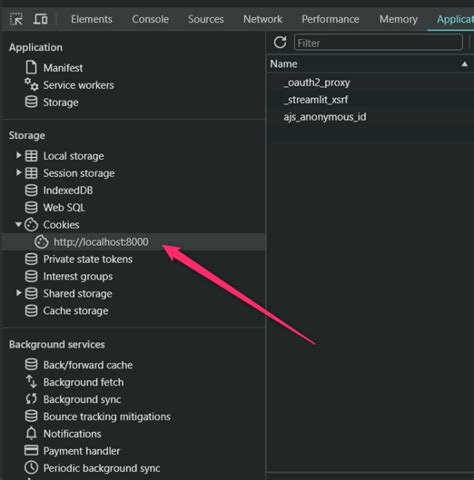Click the refresh cookies icon
The width and height of the screenshot is (474, 480).
pyautogui.click(x=280, y=42)
